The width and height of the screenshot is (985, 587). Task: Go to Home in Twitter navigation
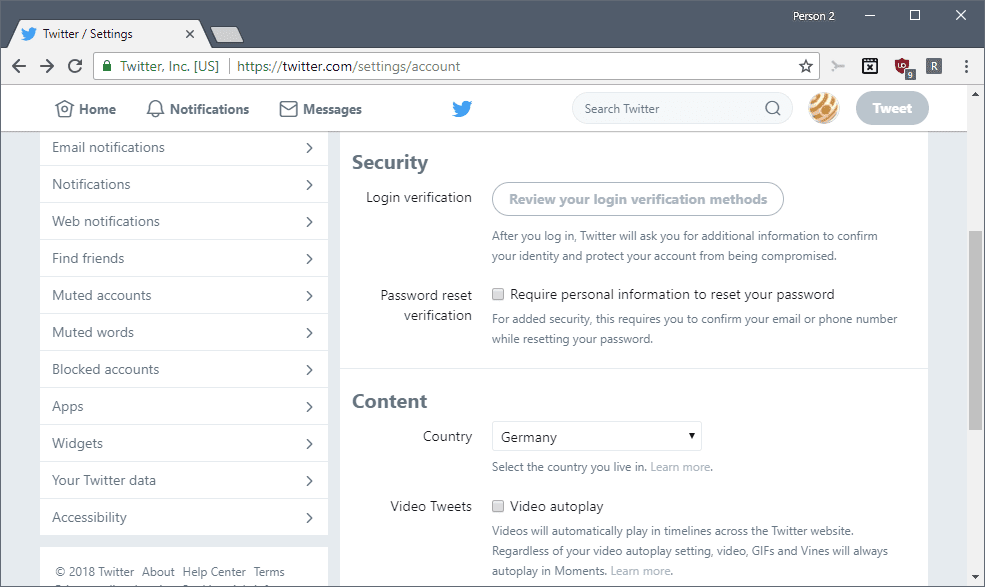pyautogui.click(x=85, y=109)
